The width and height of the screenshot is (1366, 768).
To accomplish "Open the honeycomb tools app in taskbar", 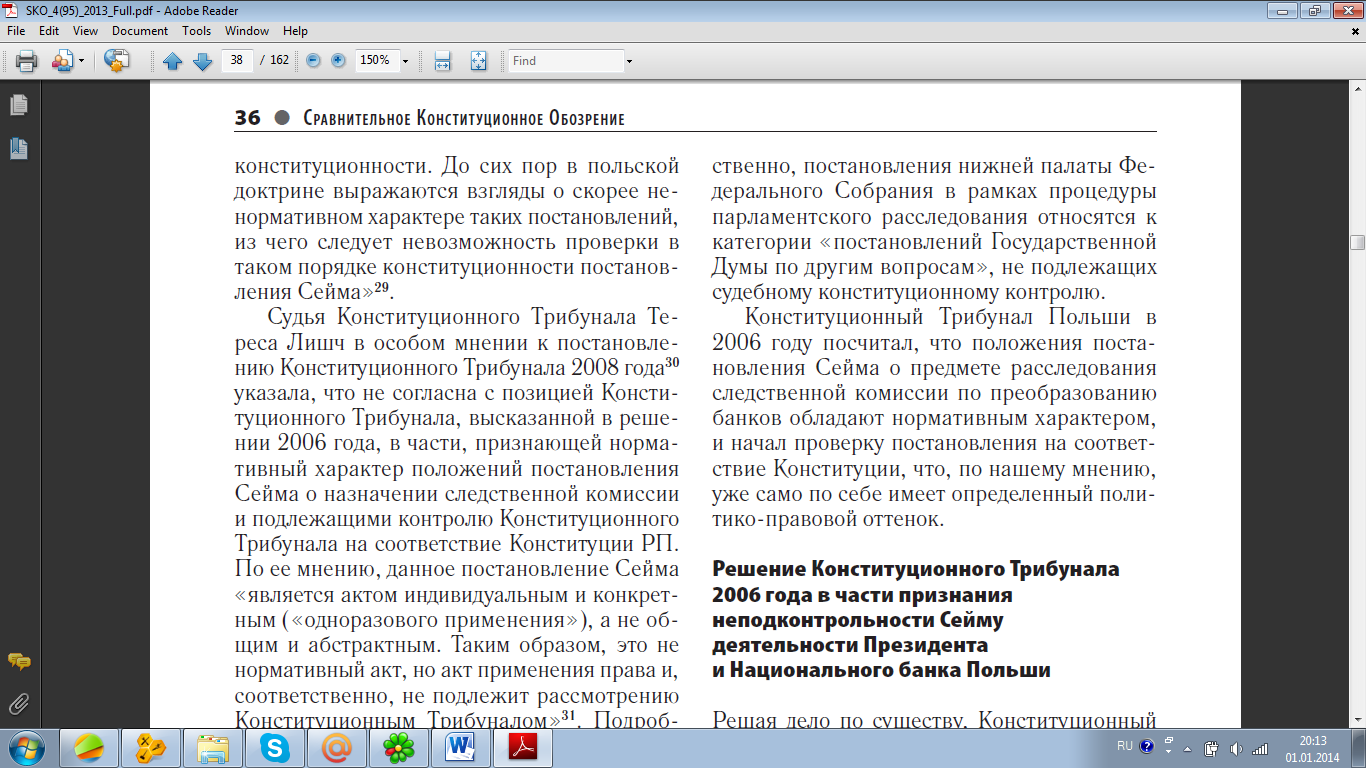I will [x=151, y=747].
